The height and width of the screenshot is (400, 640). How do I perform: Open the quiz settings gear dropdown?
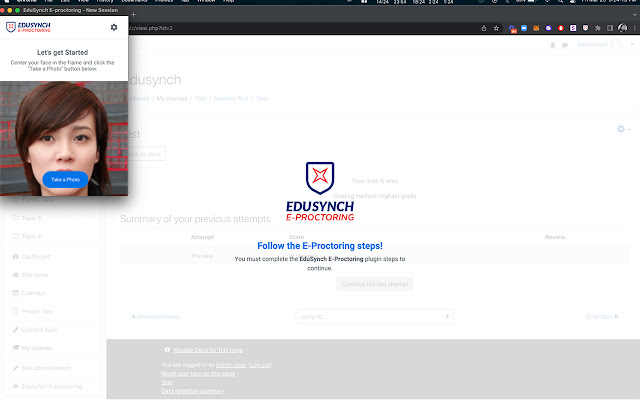[624, 129]
